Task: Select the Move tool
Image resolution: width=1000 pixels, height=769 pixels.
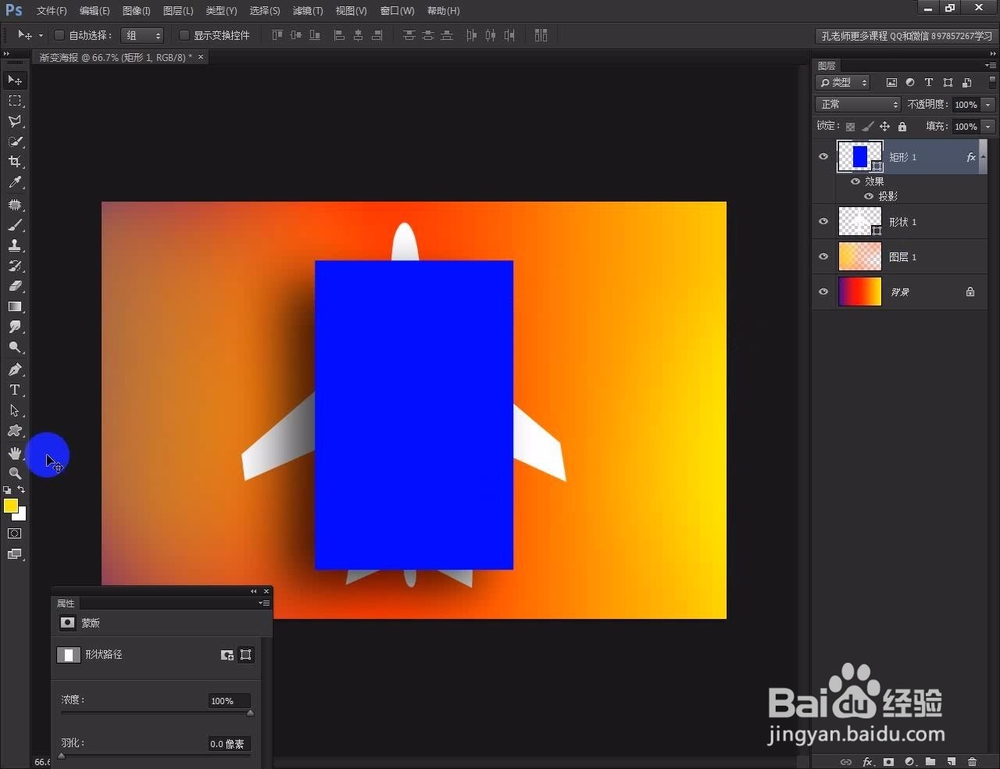Action: coord(14,80)
